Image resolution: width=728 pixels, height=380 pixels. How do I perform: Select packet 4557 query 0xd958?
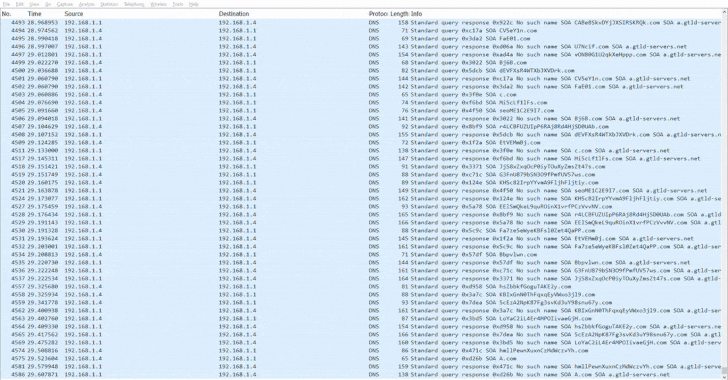(x=361, y=287)
